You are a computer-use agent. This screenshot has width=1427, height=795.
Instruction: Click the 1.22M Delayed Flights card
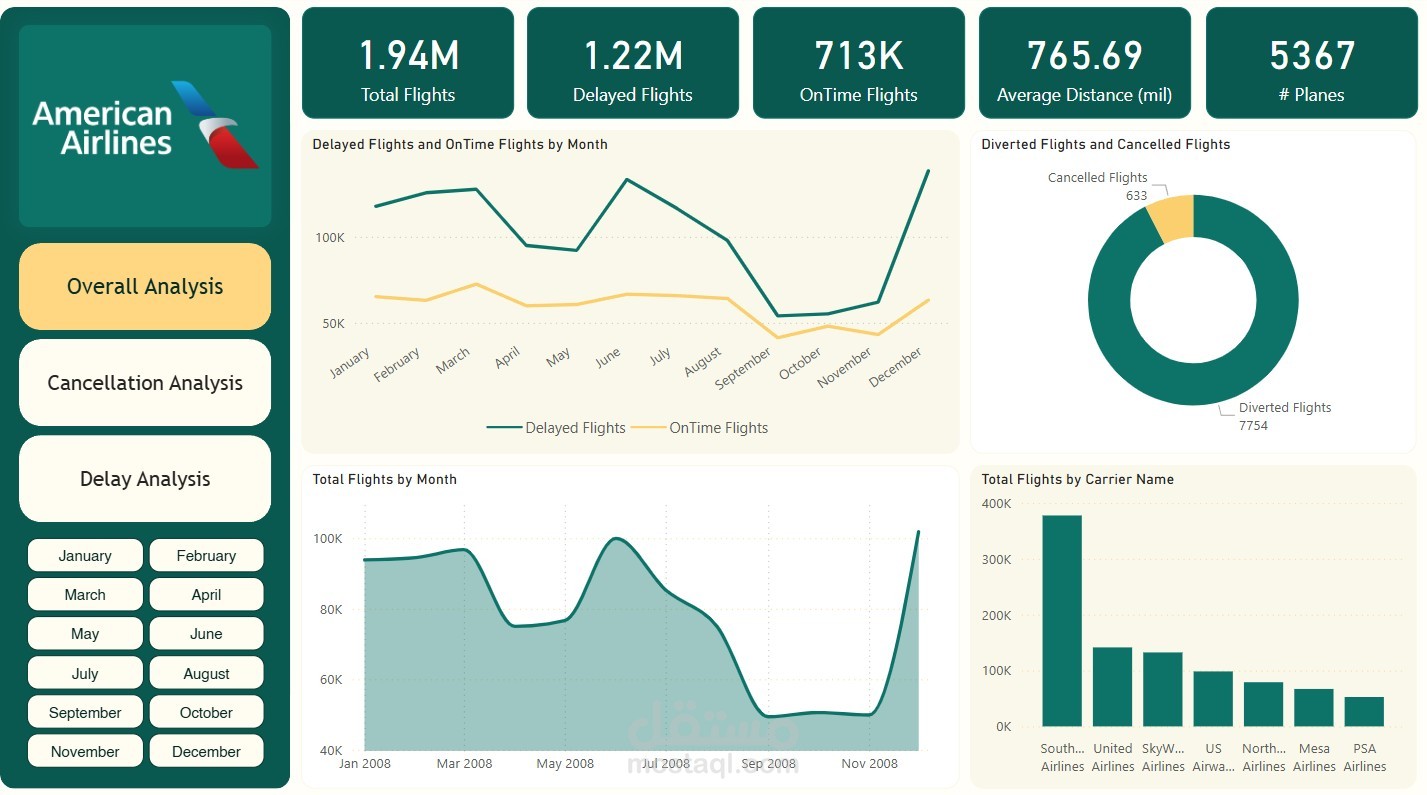point(633,63)
